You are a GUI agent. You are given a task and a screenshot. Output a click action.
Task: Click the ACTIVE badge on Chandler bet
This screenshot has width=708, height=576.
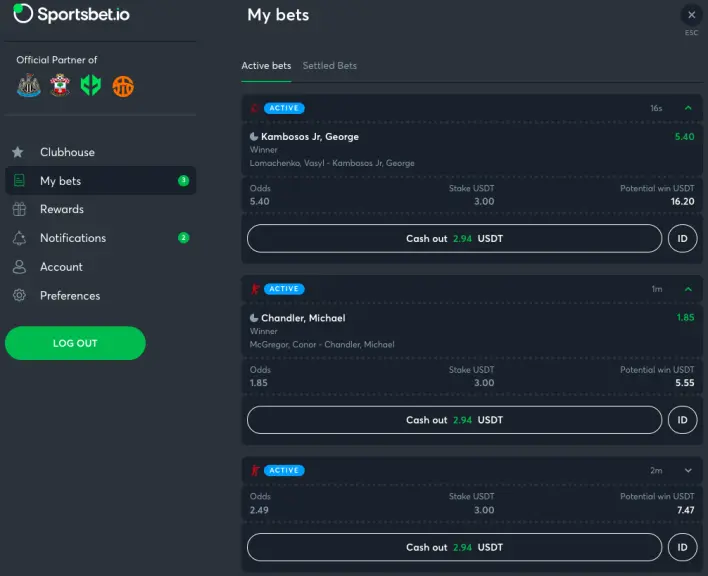(x=284, y=289)
